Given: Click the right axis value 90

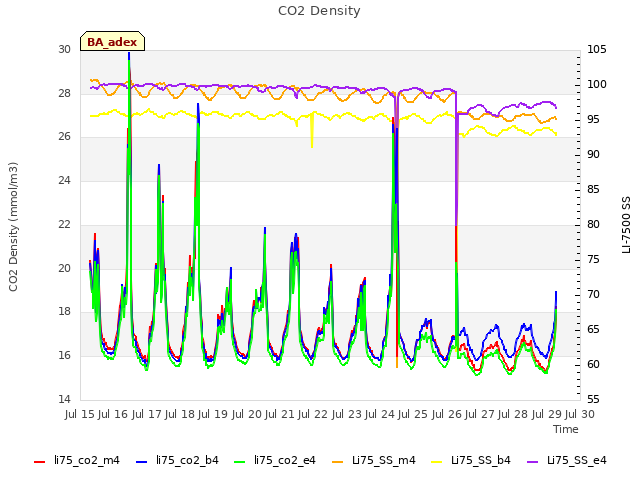Looking at the screenshot, I should [593, 154].
